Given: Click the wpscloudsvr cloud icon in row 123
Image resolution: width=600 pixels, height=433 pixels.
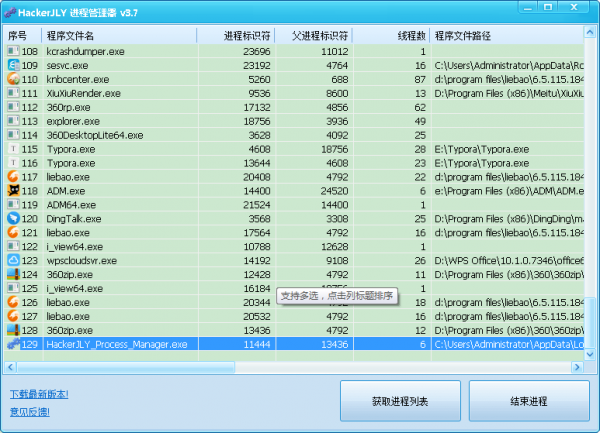Looking at the screenshot, I should coord(13,260).
